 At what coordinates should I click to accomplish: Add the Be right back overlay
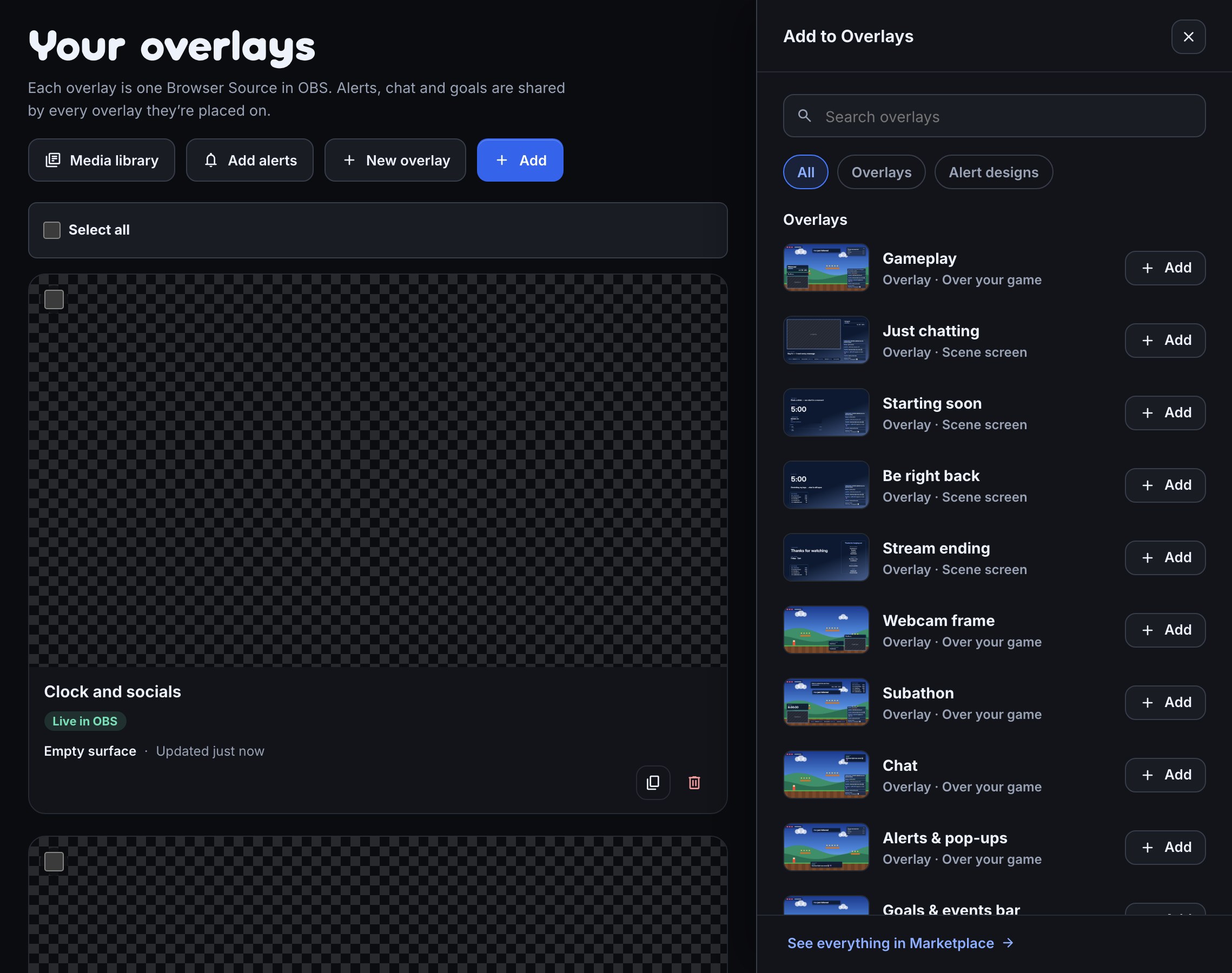[1165, 485]
